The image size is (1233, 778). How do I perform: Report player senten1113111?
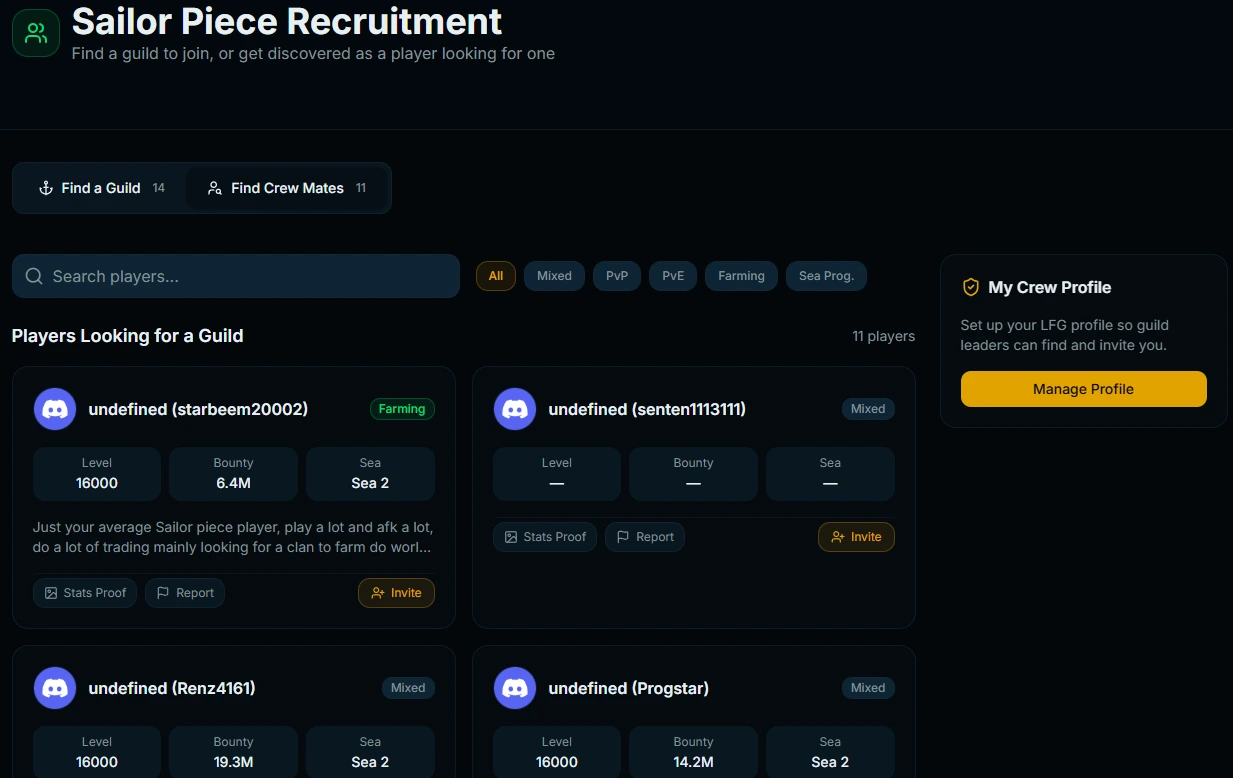tap(645, 537)
